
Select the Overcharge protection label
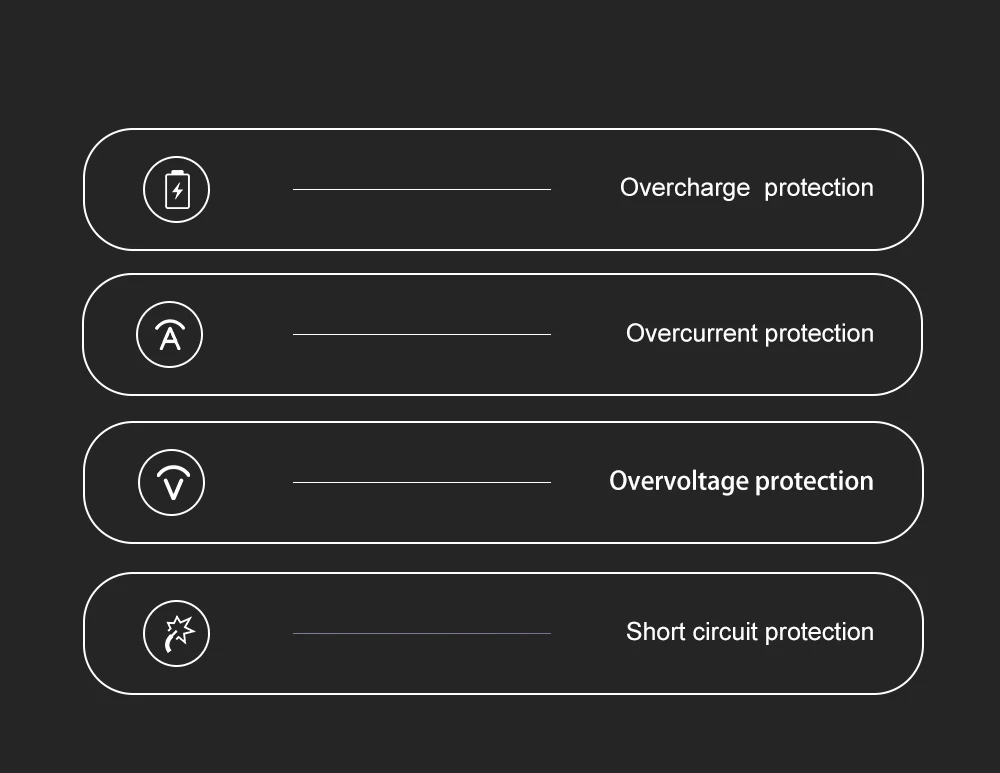click(747, 188)
